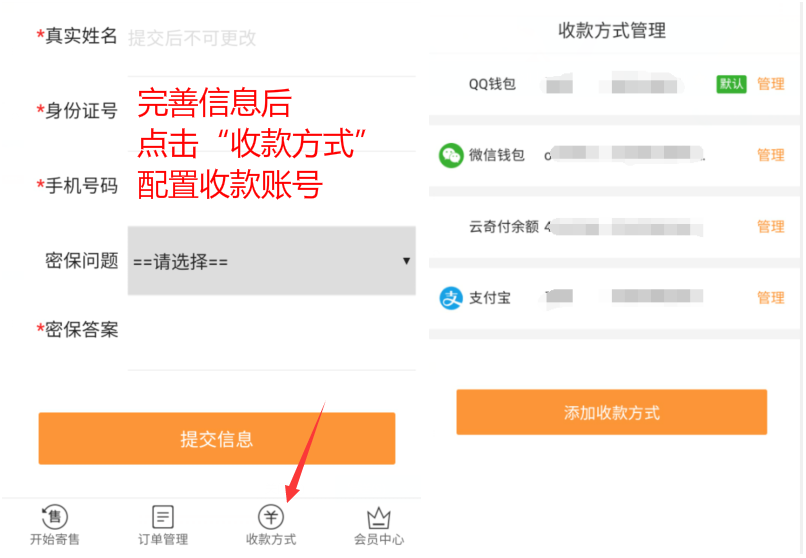Focus the 密保答案 input field
Image resolution: width=806 pixels, height=558 pixels.
click(x=271, y=330)
